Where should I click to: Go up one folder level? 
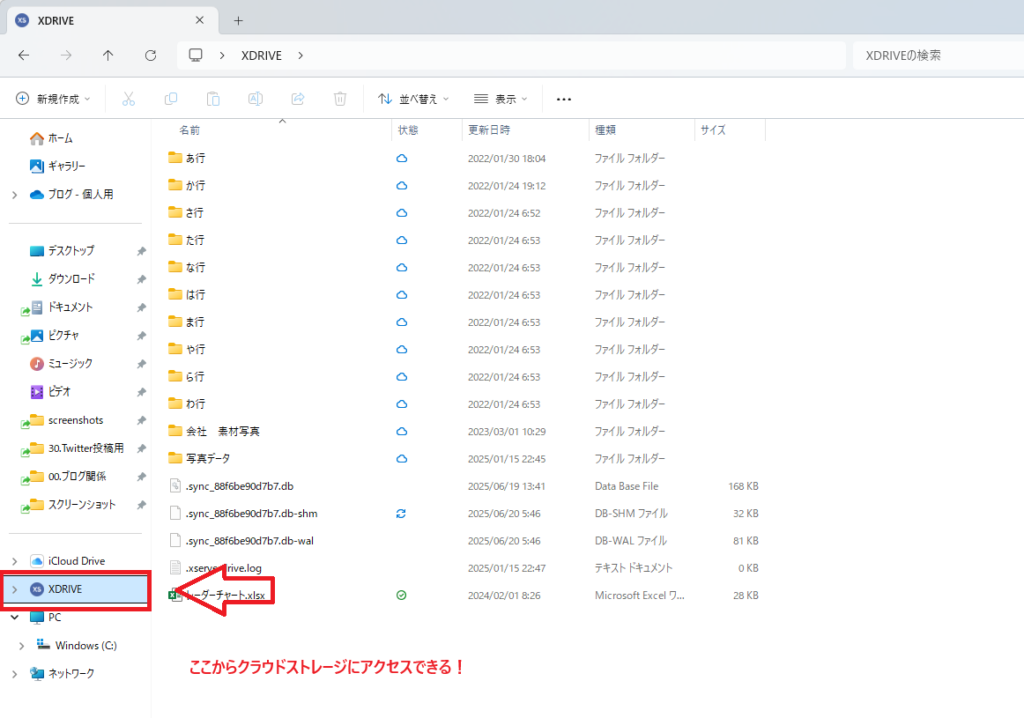[108, 56]
